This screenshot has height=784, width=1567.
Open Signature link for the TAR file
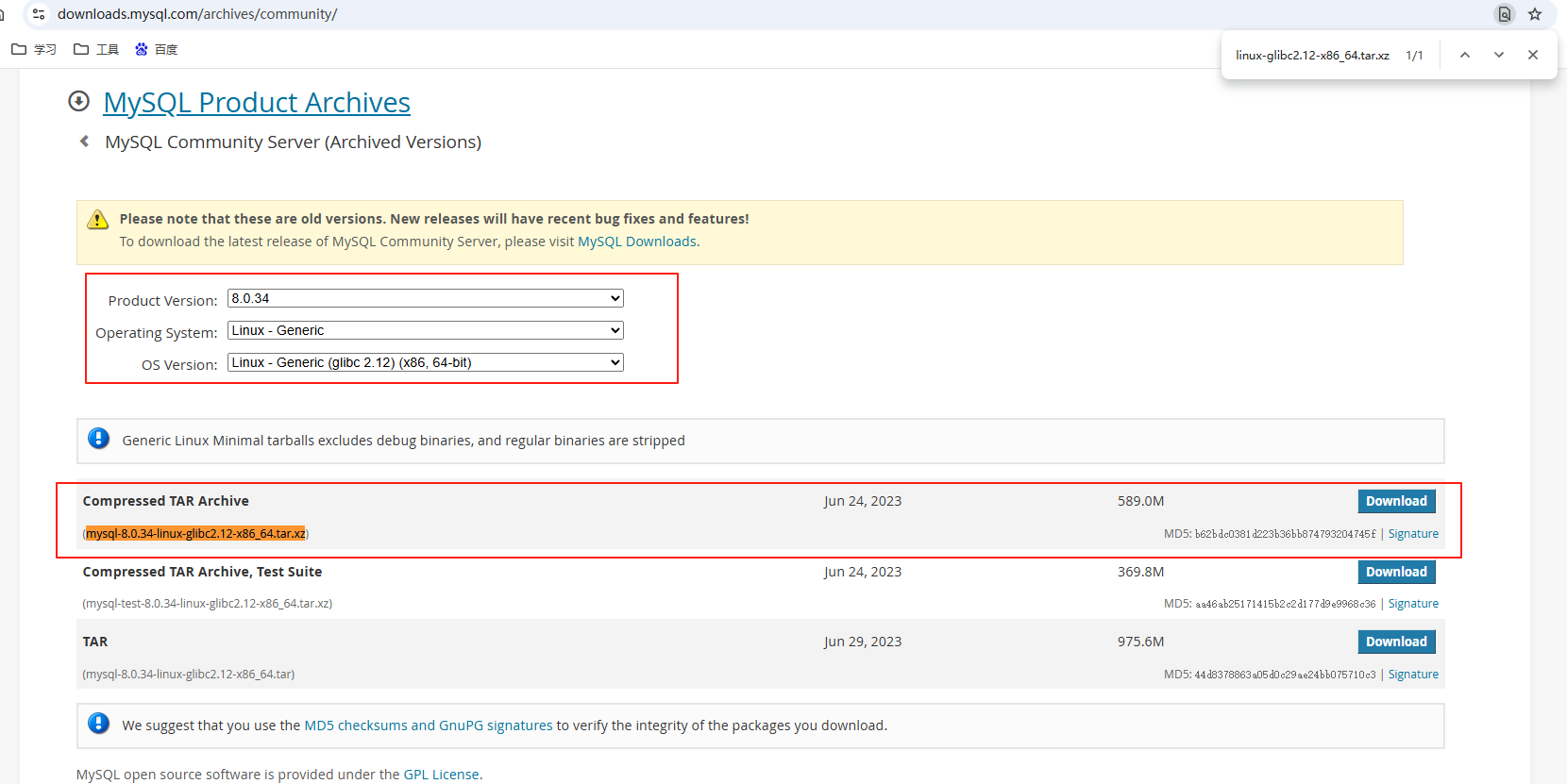1413,675
